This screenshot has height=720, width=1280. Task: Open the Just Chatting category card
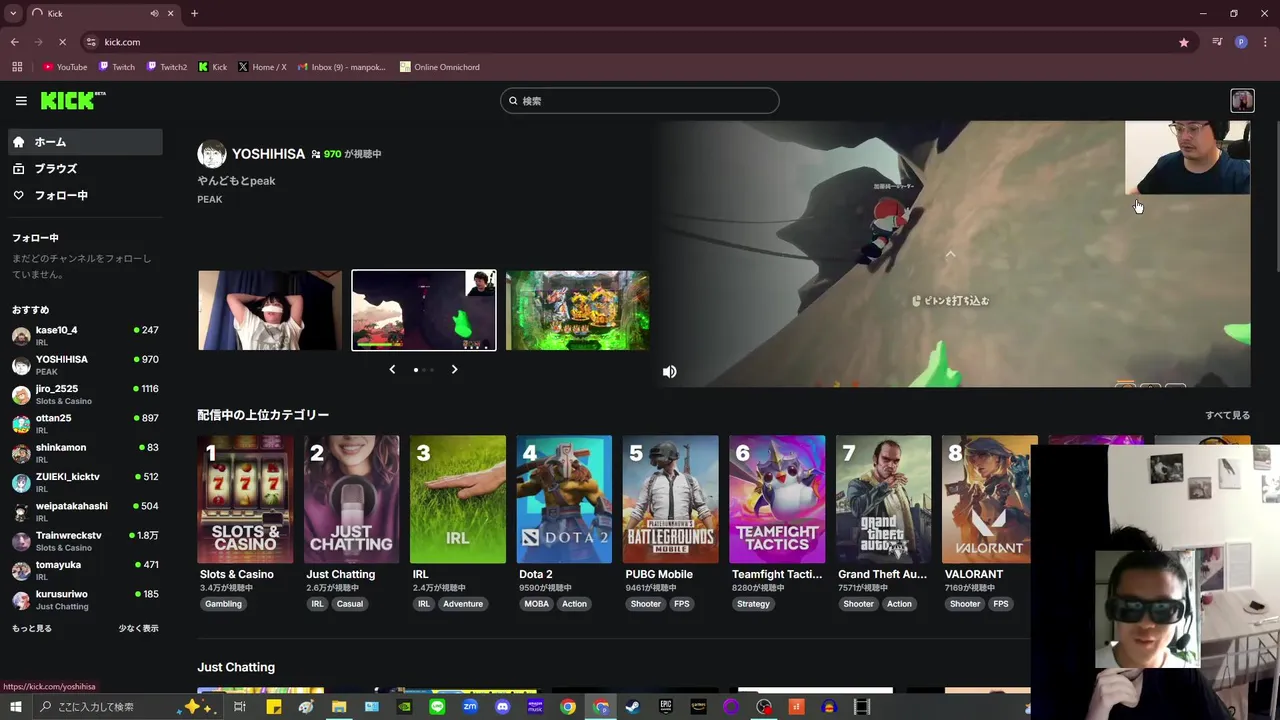tap(352, 499)
